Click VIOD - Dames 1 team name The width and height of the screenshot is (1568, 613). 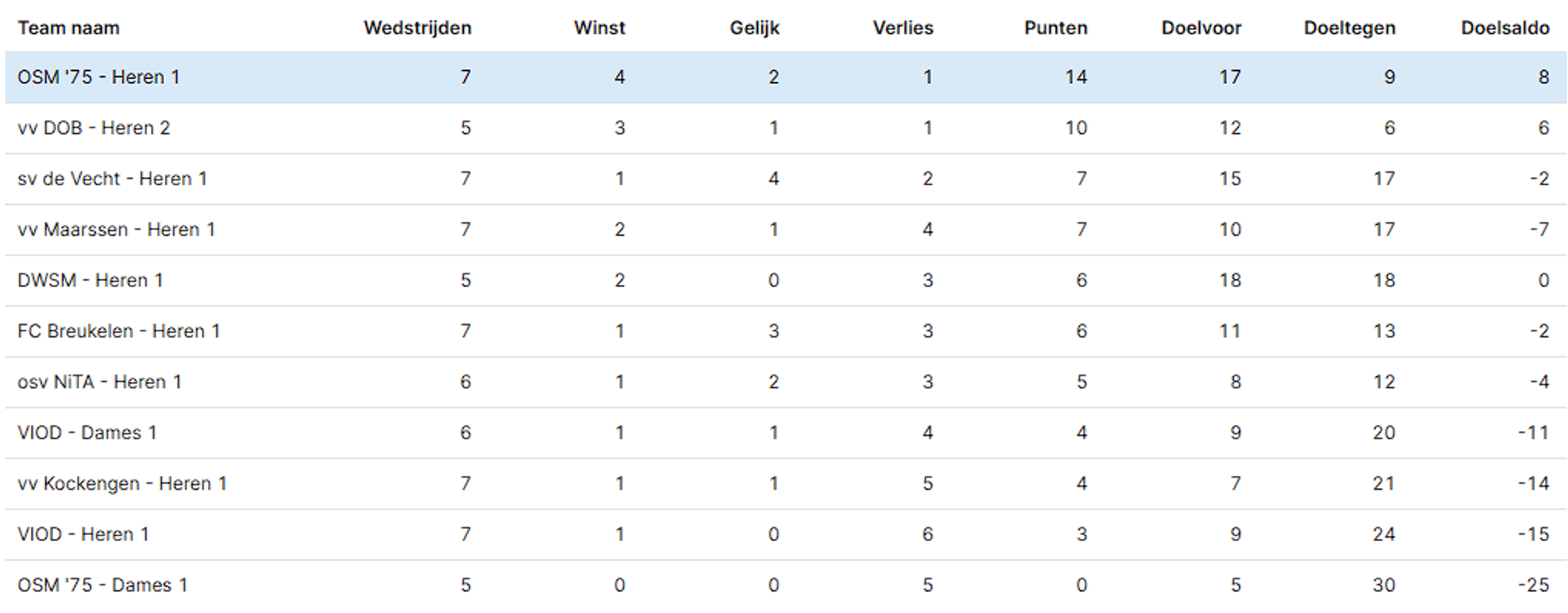point(87,433)
